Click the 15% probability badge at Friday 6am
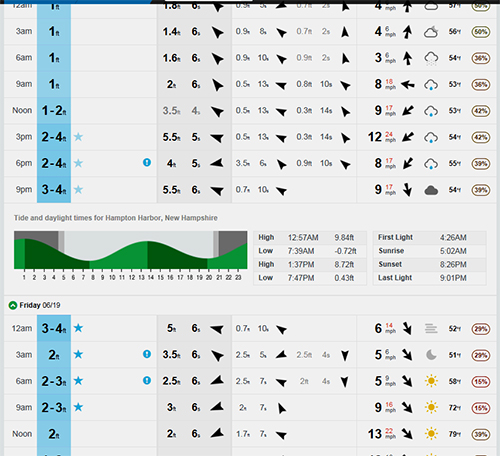Viewport: 500px width, 456px height. [x=481, y=381]
